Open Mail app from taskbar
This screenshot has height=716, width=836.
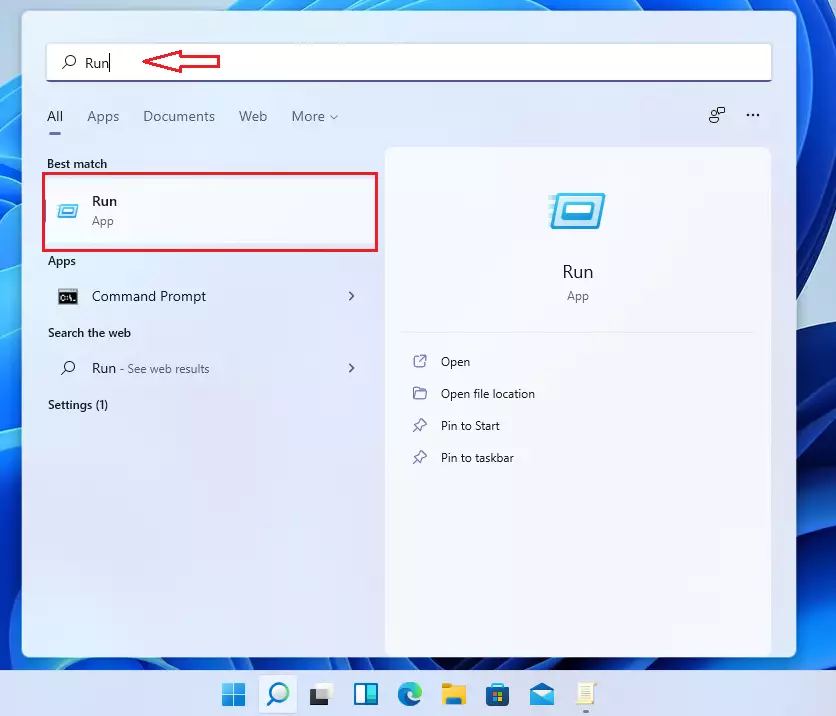point(542,694)
